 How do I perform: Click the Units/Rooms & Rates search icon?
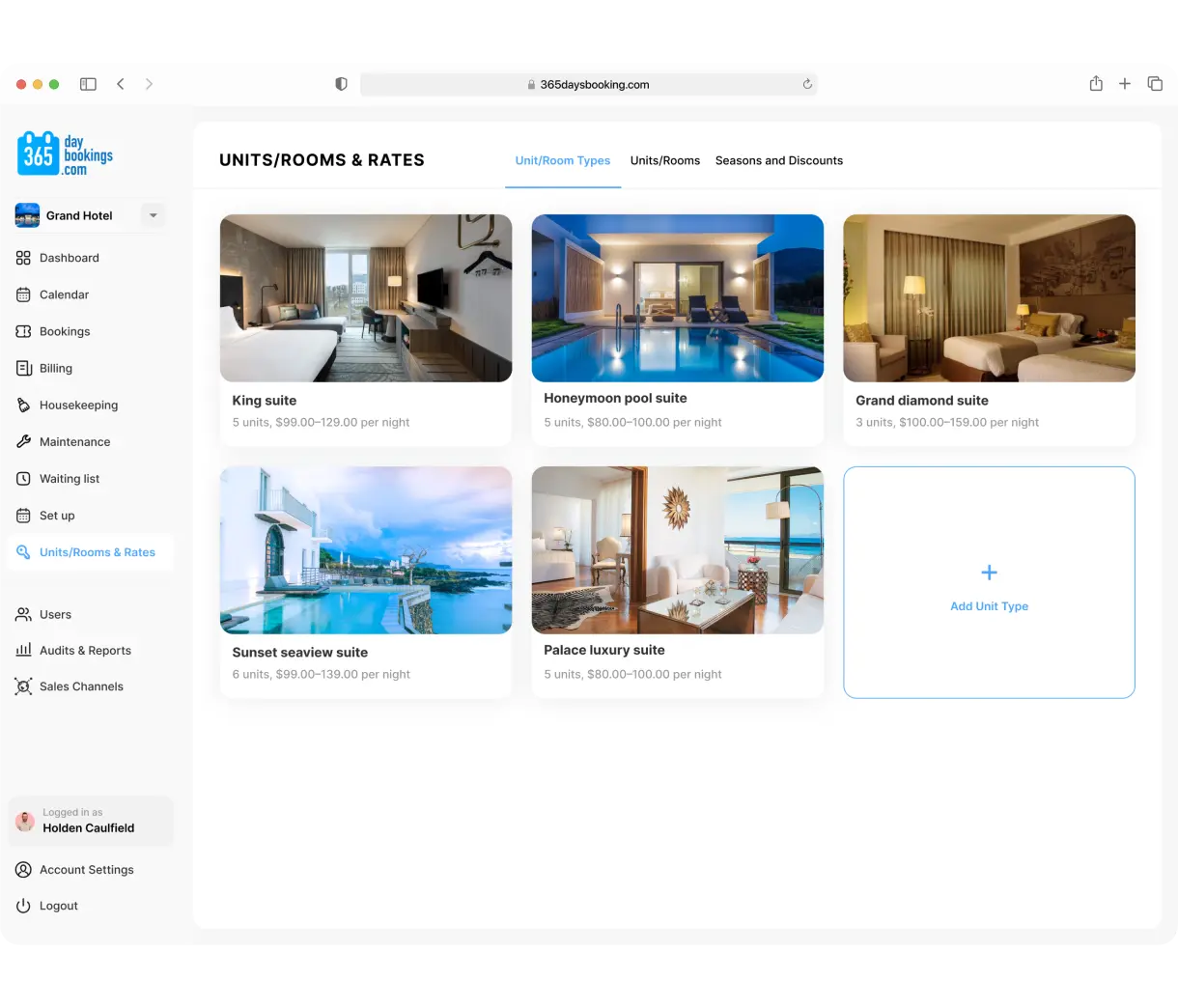coord(23,551)
